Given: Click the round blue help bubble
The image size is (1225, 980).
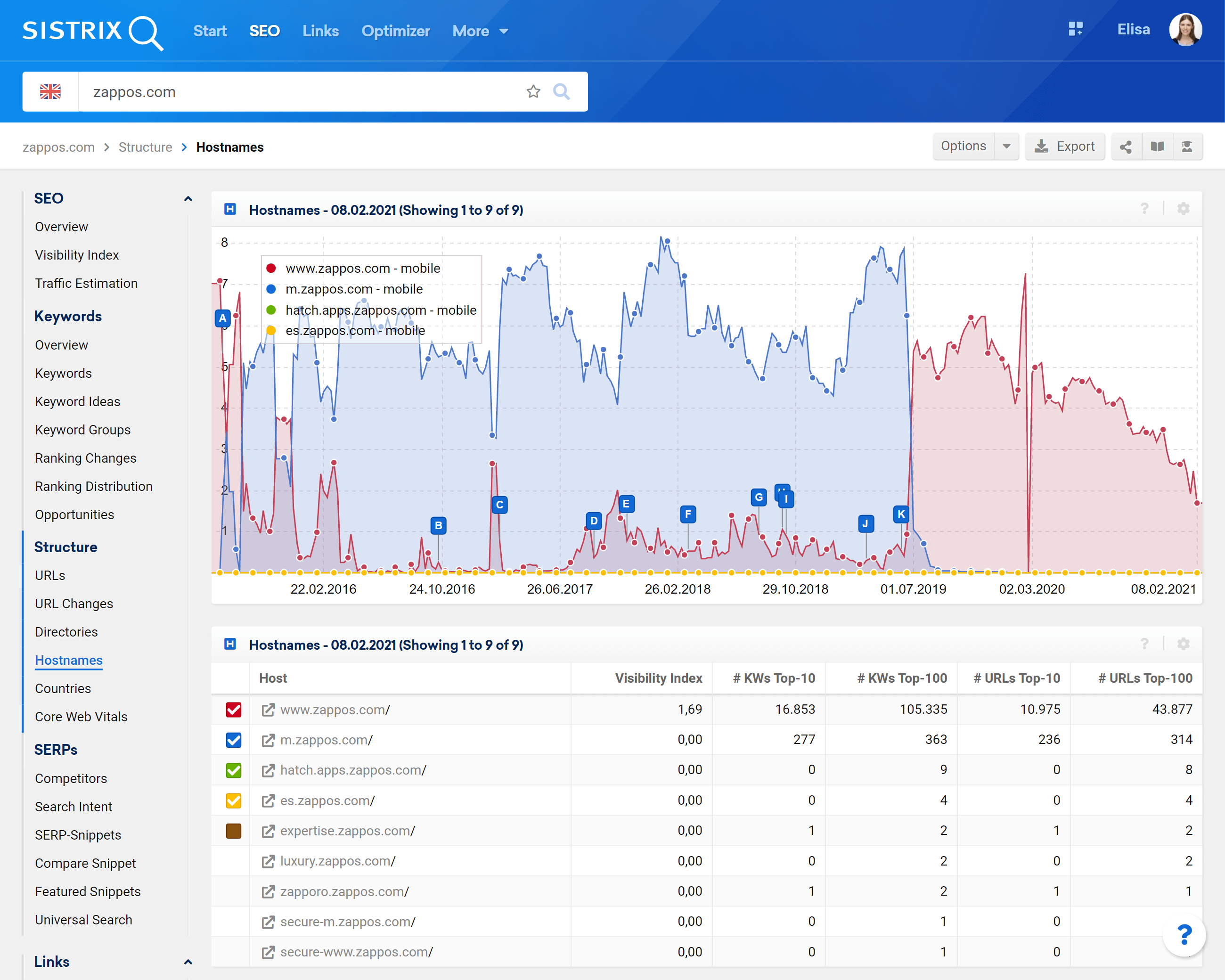Looking at the screenshot, I should [x=1184, y=935].
